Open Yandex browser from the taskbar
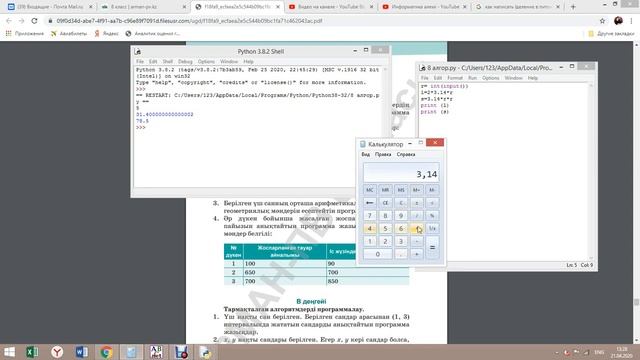This screenshot has width=640, height=360. [x=57, y=352]
